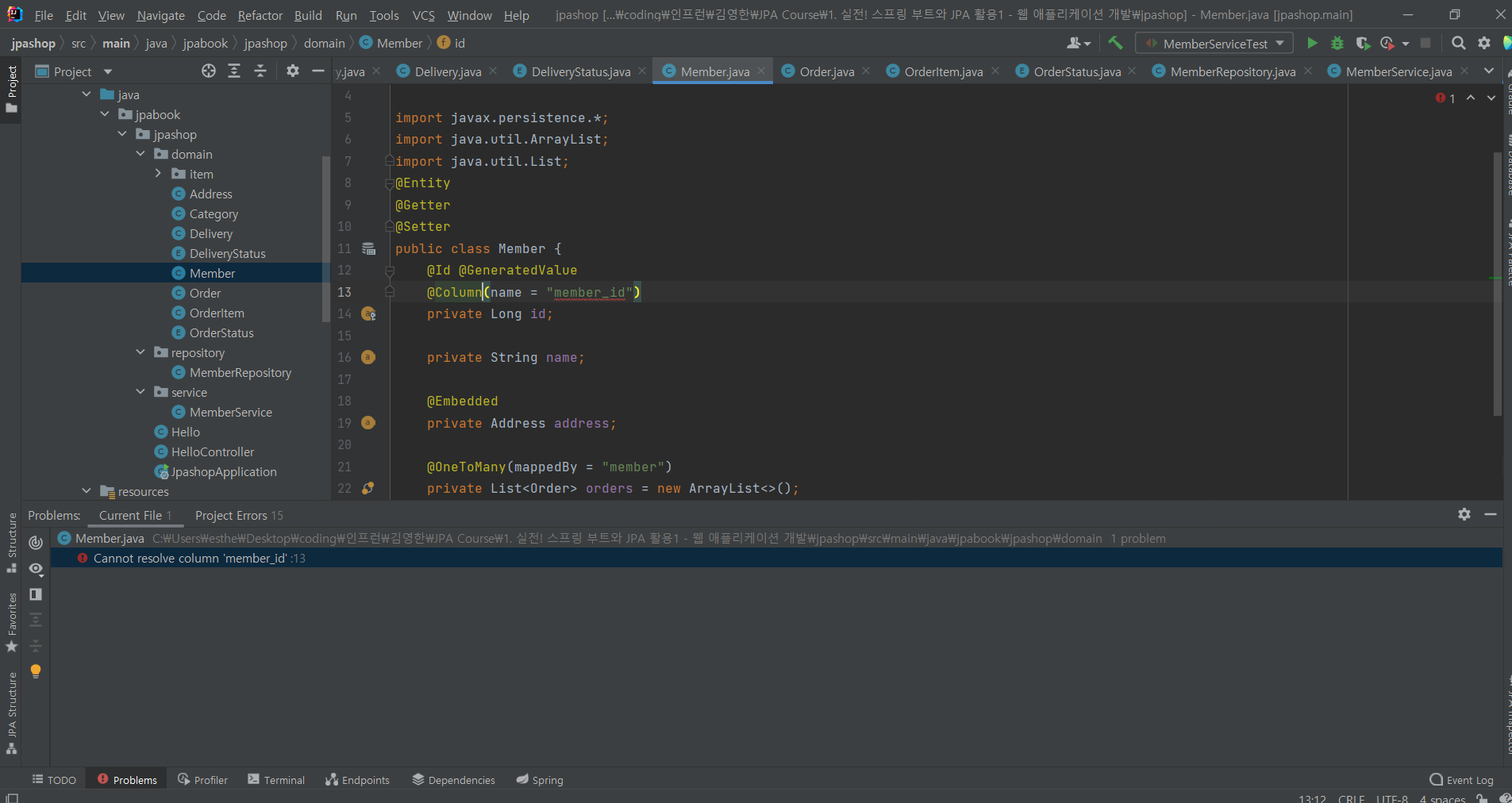Screen dimensions: 1512x803
Task: Open the Spring tool window
Action: click(540, 780)
